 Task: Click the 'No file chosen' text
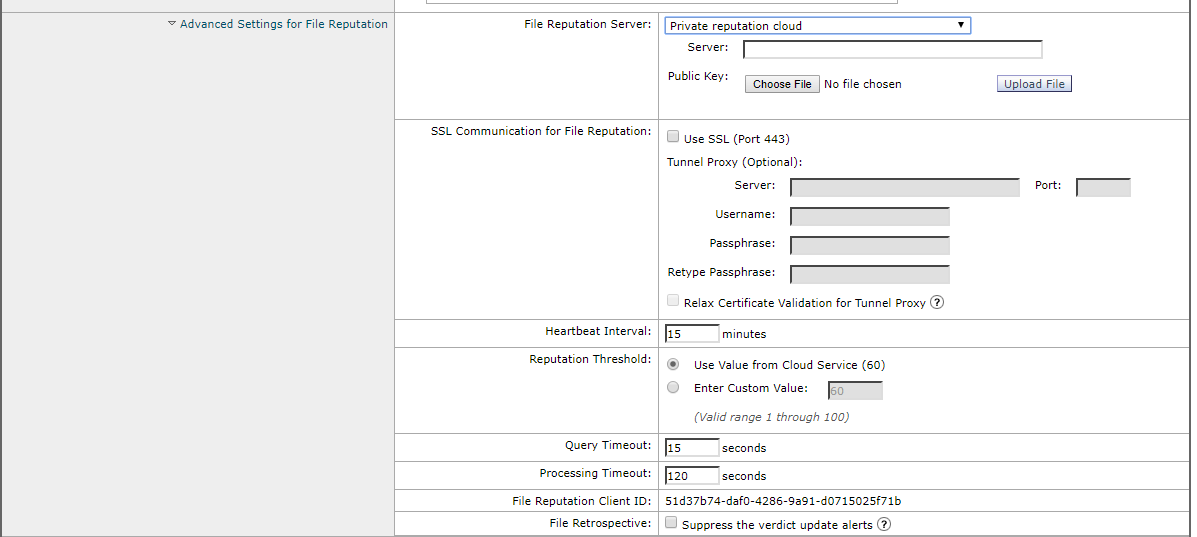863,84
